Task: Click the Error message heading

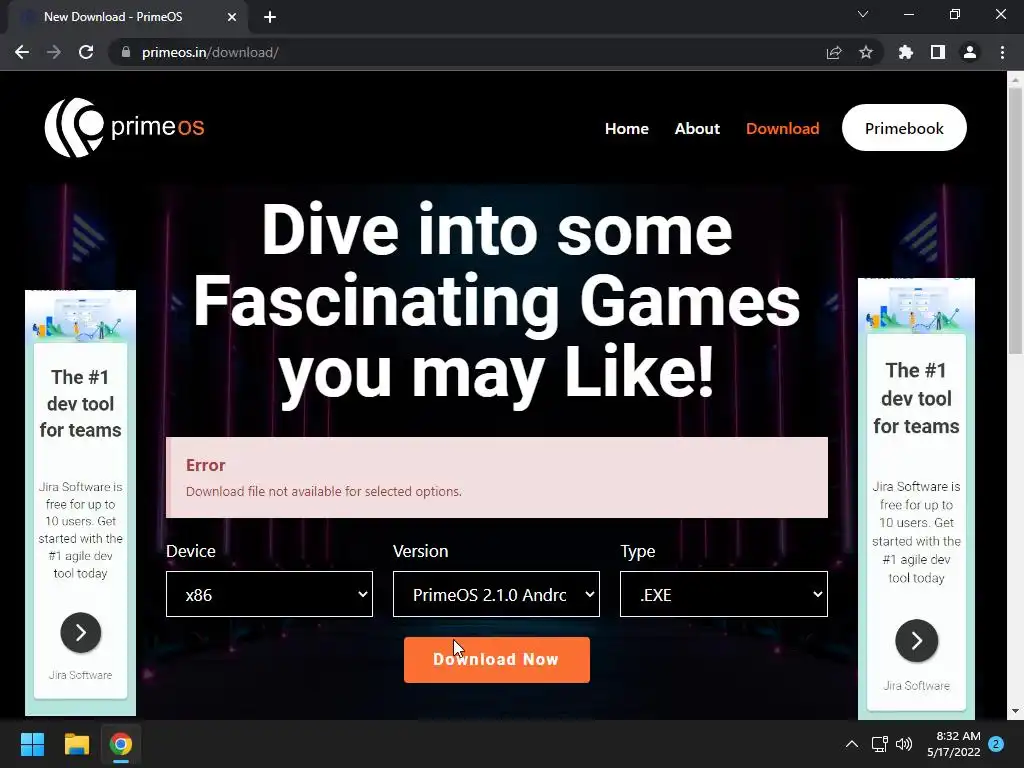Action: tap(206, 465)
